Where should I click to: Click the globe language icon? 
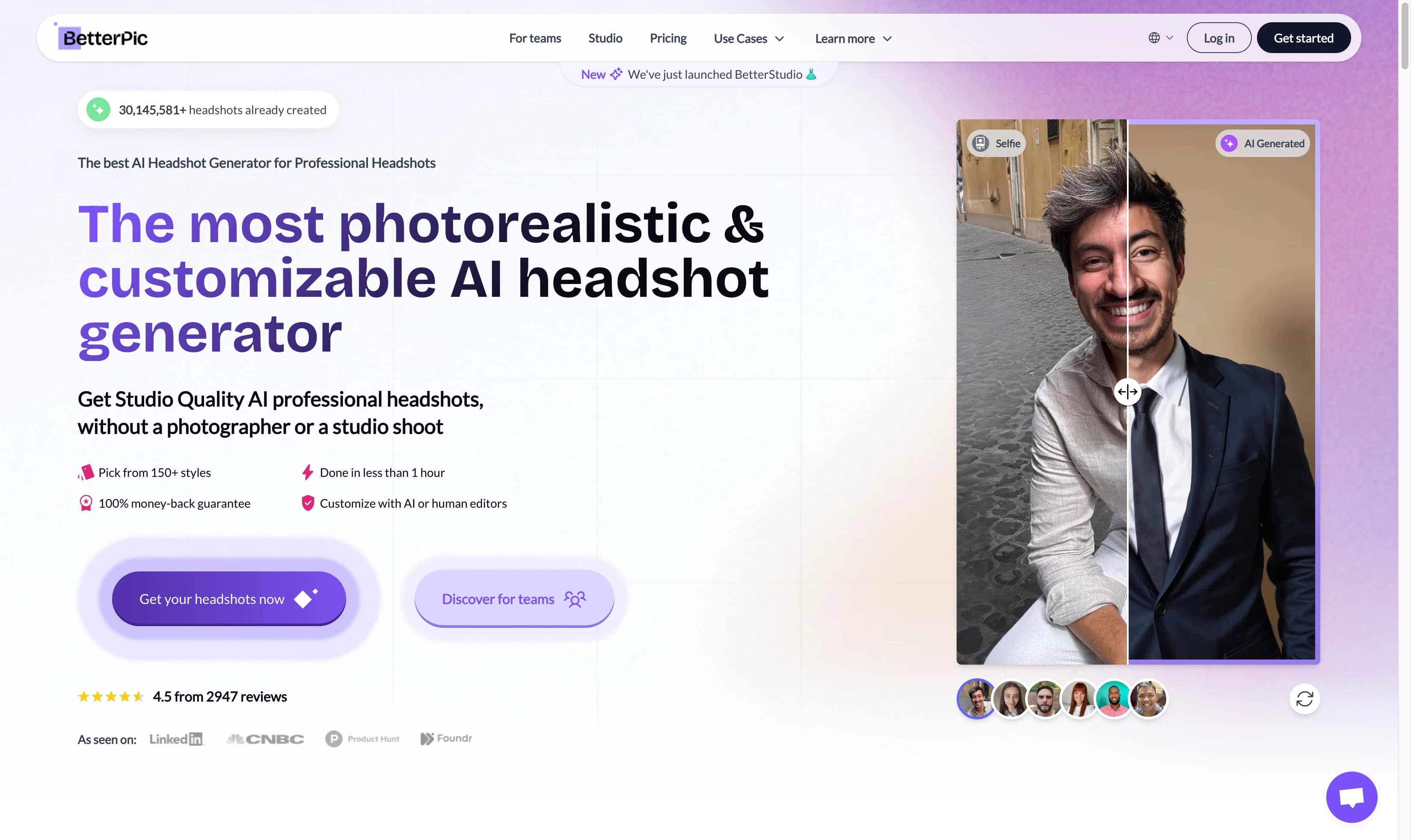pos(1154,37)
